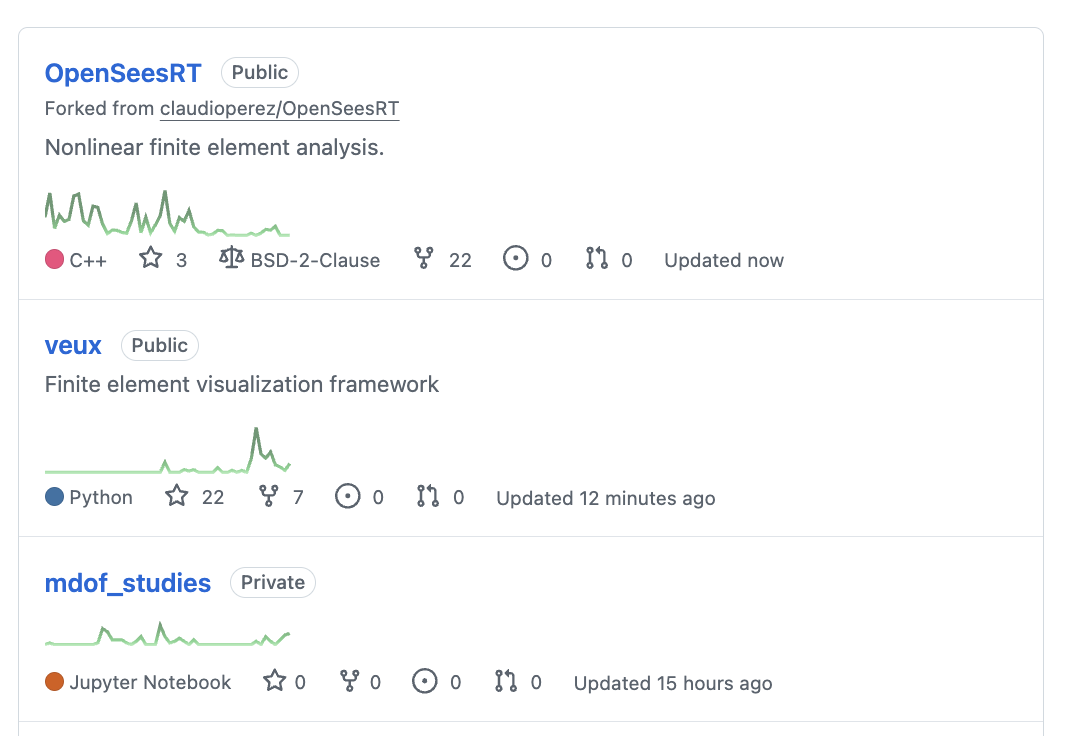
Task: Open the OpenSeesRT repository link
Action: 123,73
